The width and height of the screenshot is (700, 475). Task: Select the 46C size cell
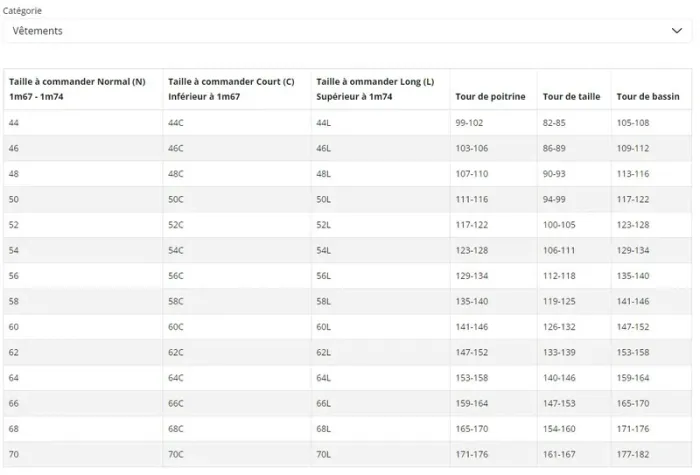(175, 148)
